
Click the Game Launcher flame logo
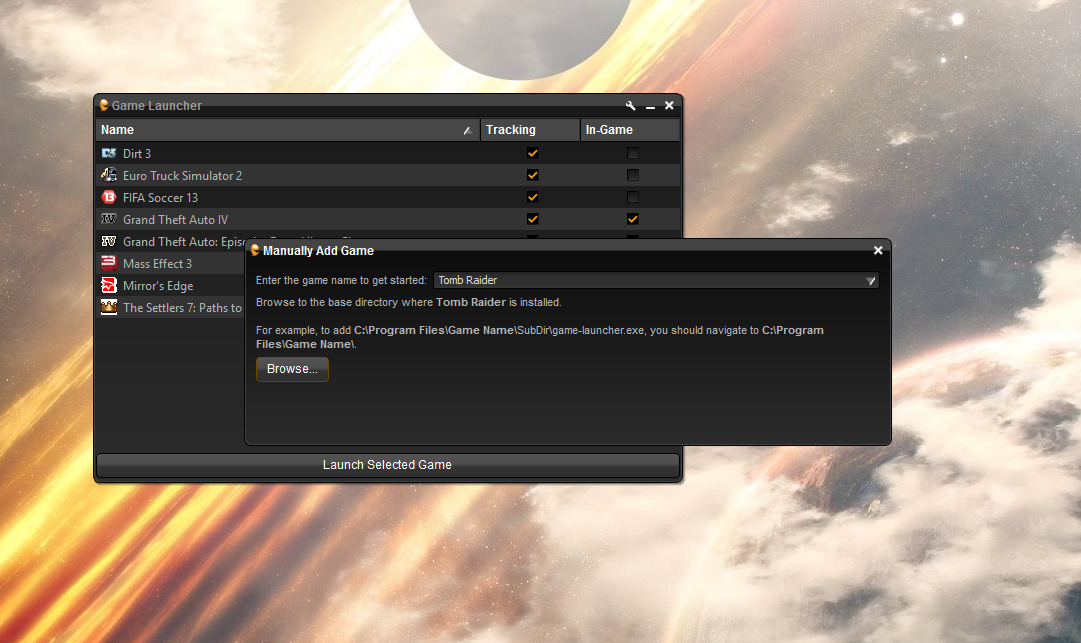[x=103, y=105]
